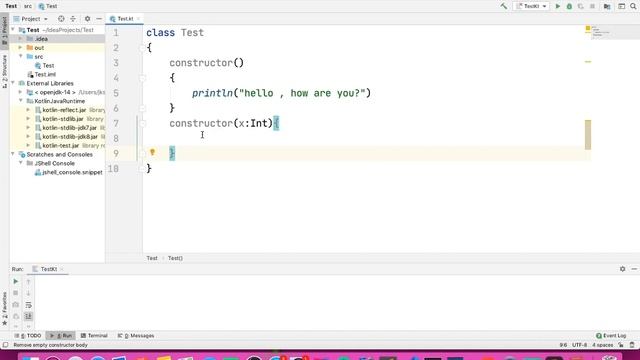
Task: Open the Messages tool window
Action: click(x=136, y=336)
